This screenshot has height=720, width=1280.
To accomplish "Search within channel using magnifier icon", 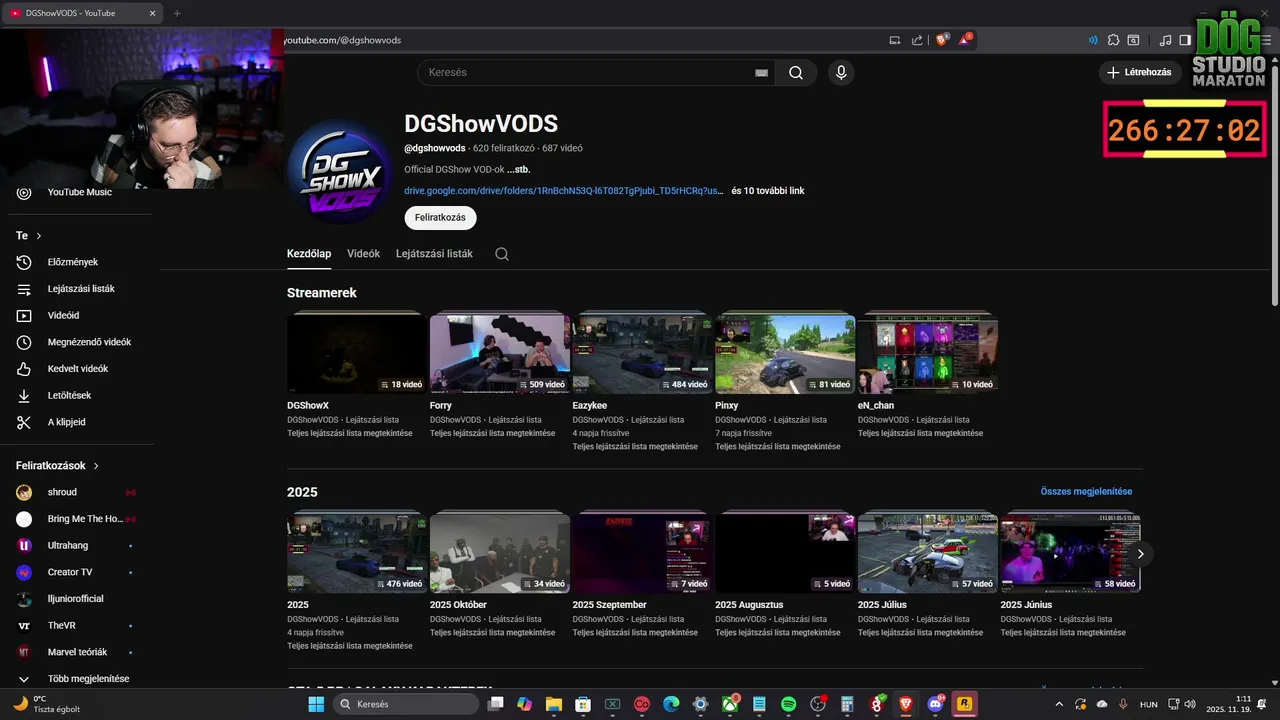I will coord(502,254).
